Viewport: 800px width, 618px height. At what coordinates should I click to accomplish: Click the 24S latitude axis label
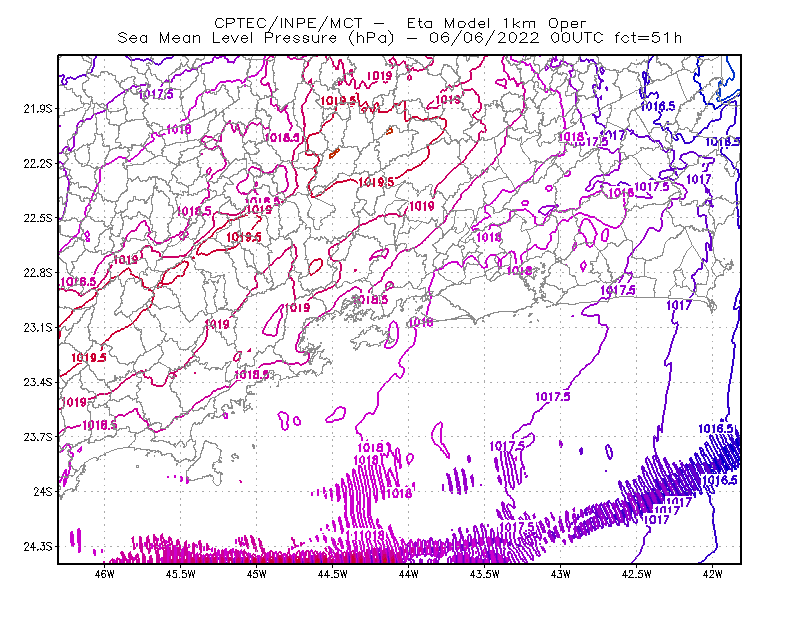[43, 491]
